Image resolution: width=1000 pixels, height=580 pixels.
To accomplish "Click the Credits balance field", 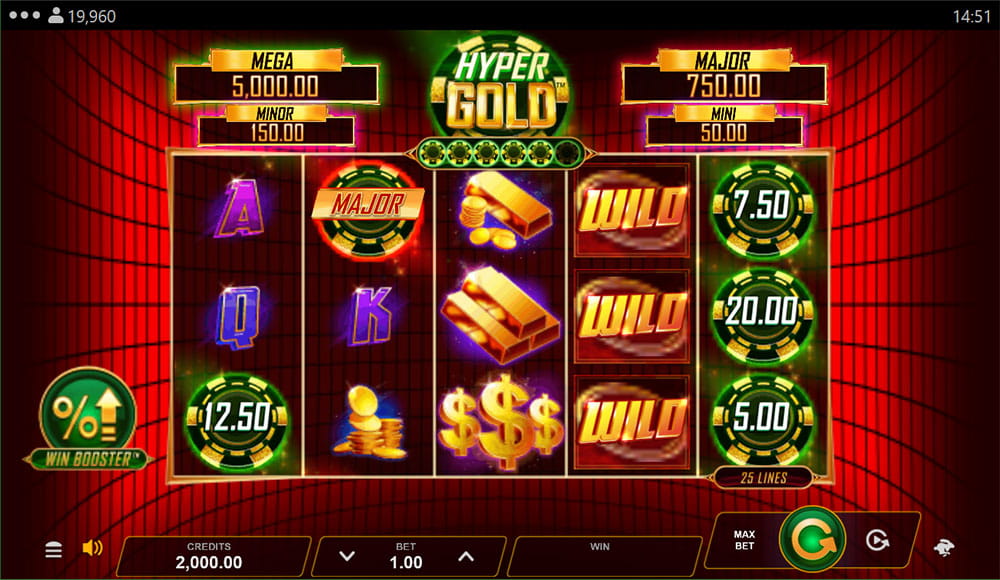I will pyautogui.click(x=209, y=556).
